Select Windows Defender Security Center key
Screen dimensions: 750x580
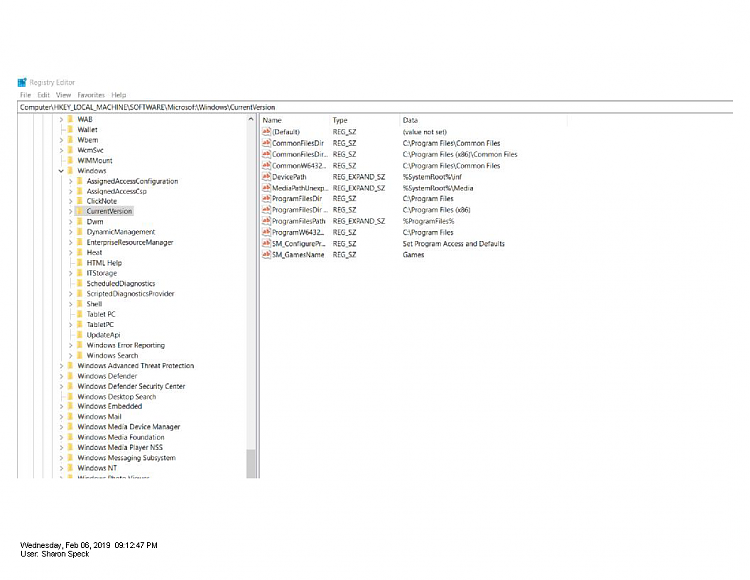(x=131, y=386)
